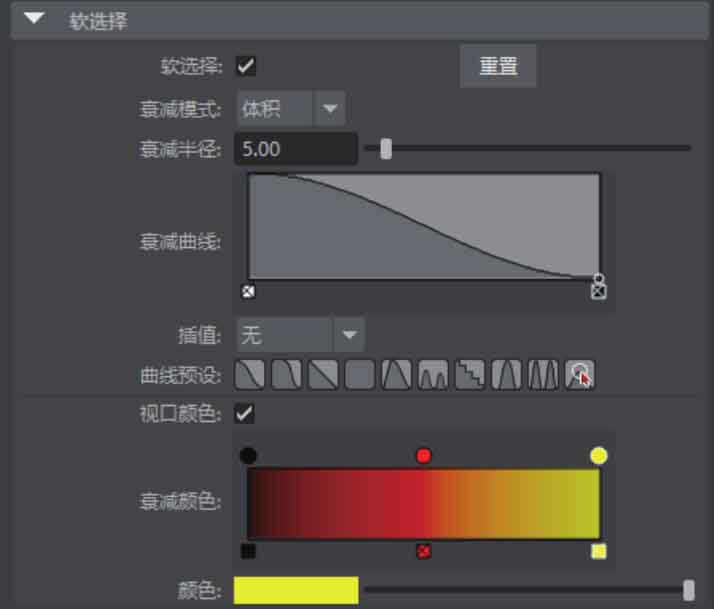Image resolution: width=714 pixels, height=609 pixels.
Task: Select the last curve preset icon
Action: [x=580, y=375]
